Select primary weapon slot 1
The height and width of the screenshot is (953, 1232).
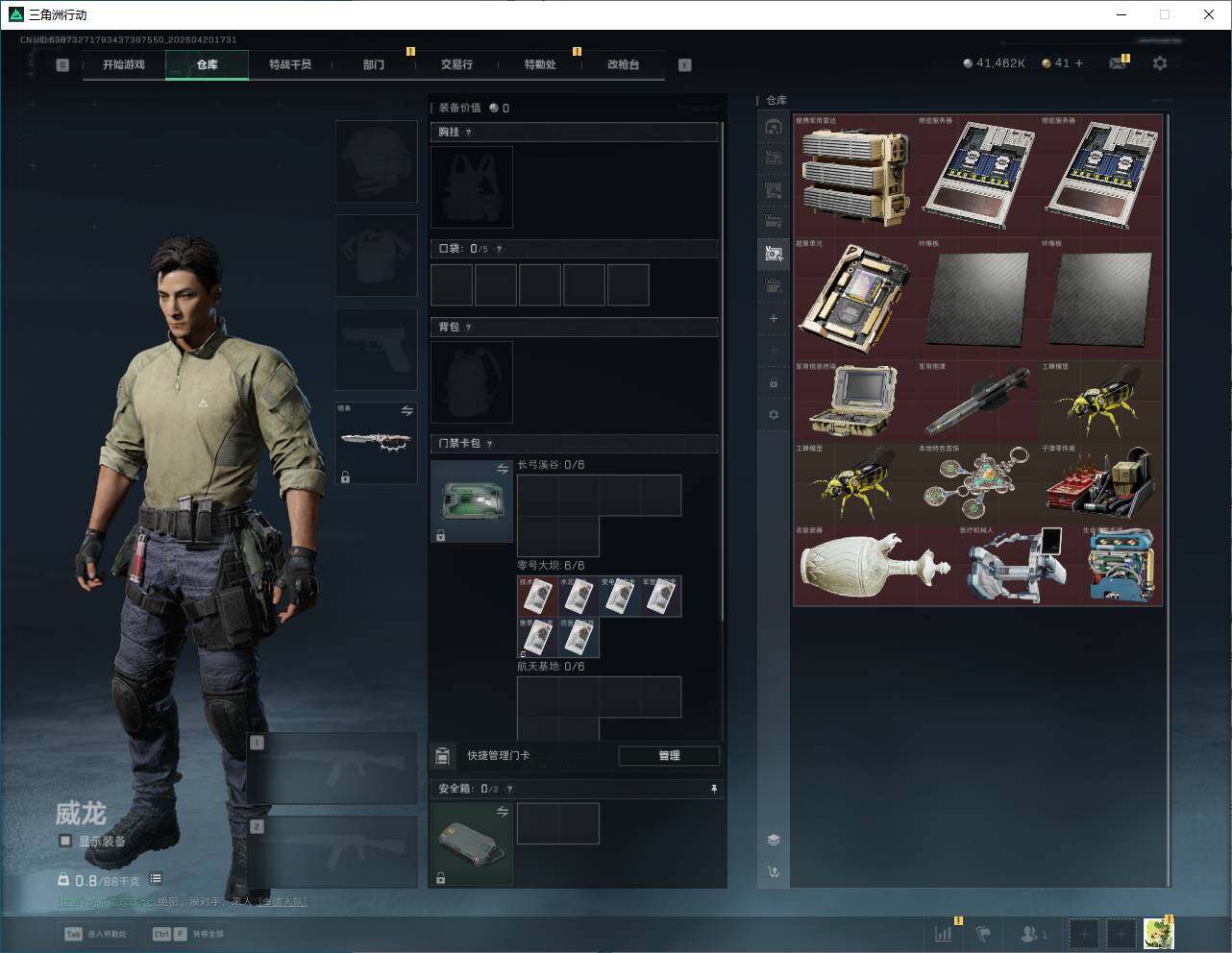332,769
